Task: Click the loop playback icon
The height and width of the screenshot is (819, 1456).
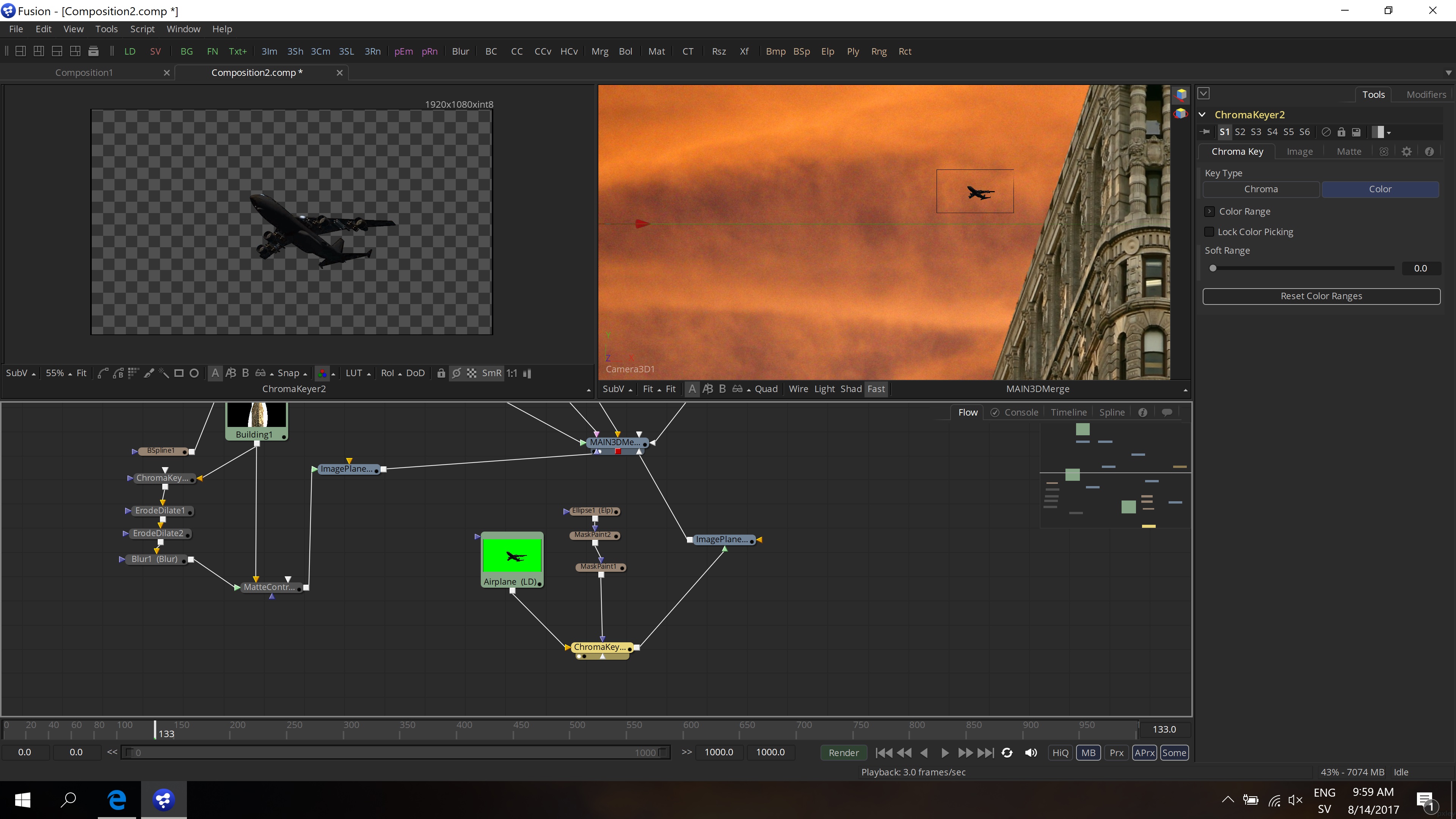Action: tap(1007, 752)
